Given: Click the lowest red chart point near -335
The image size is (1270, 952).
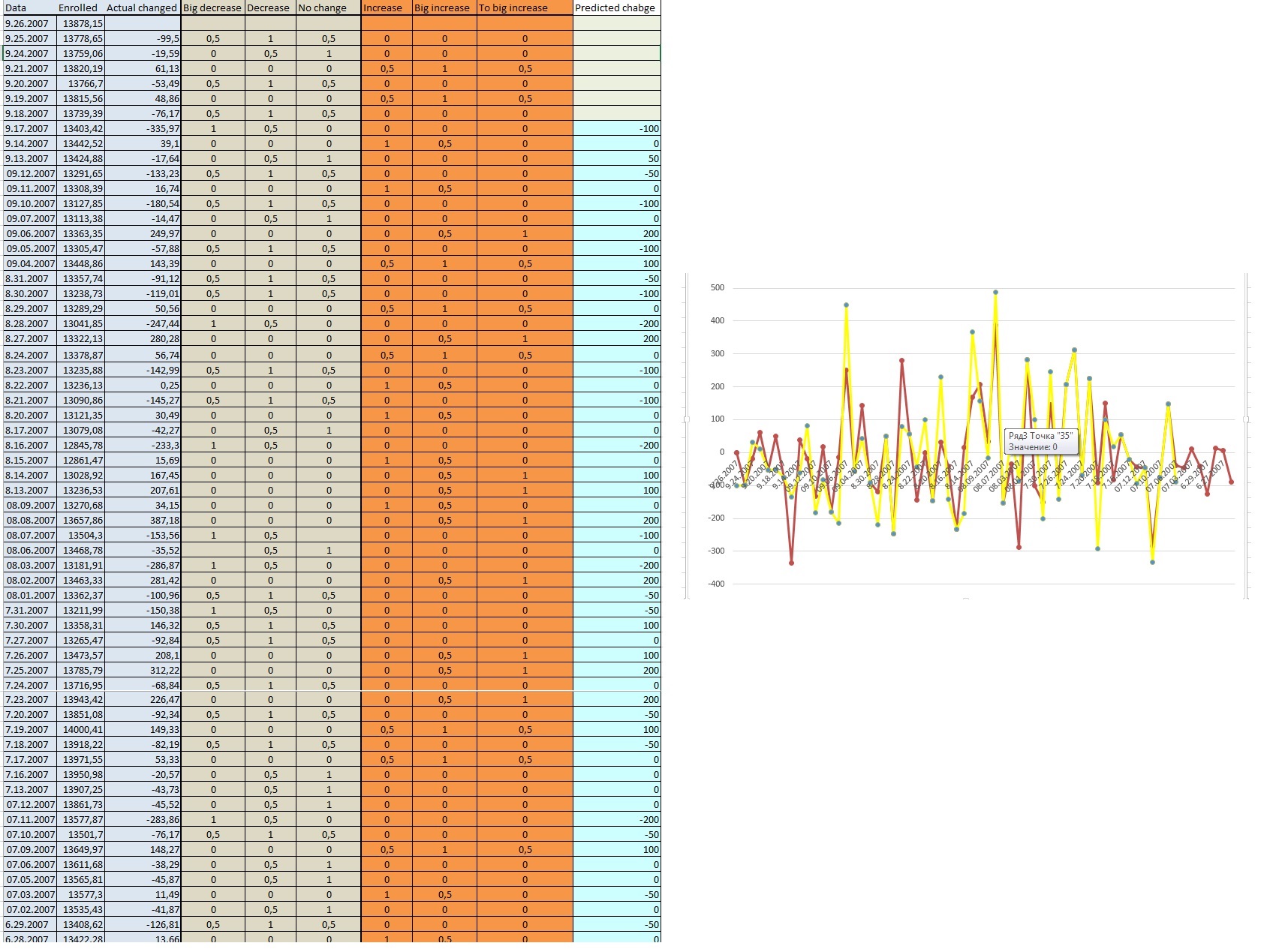Looking at the screenshot, I should click(791, 563).
